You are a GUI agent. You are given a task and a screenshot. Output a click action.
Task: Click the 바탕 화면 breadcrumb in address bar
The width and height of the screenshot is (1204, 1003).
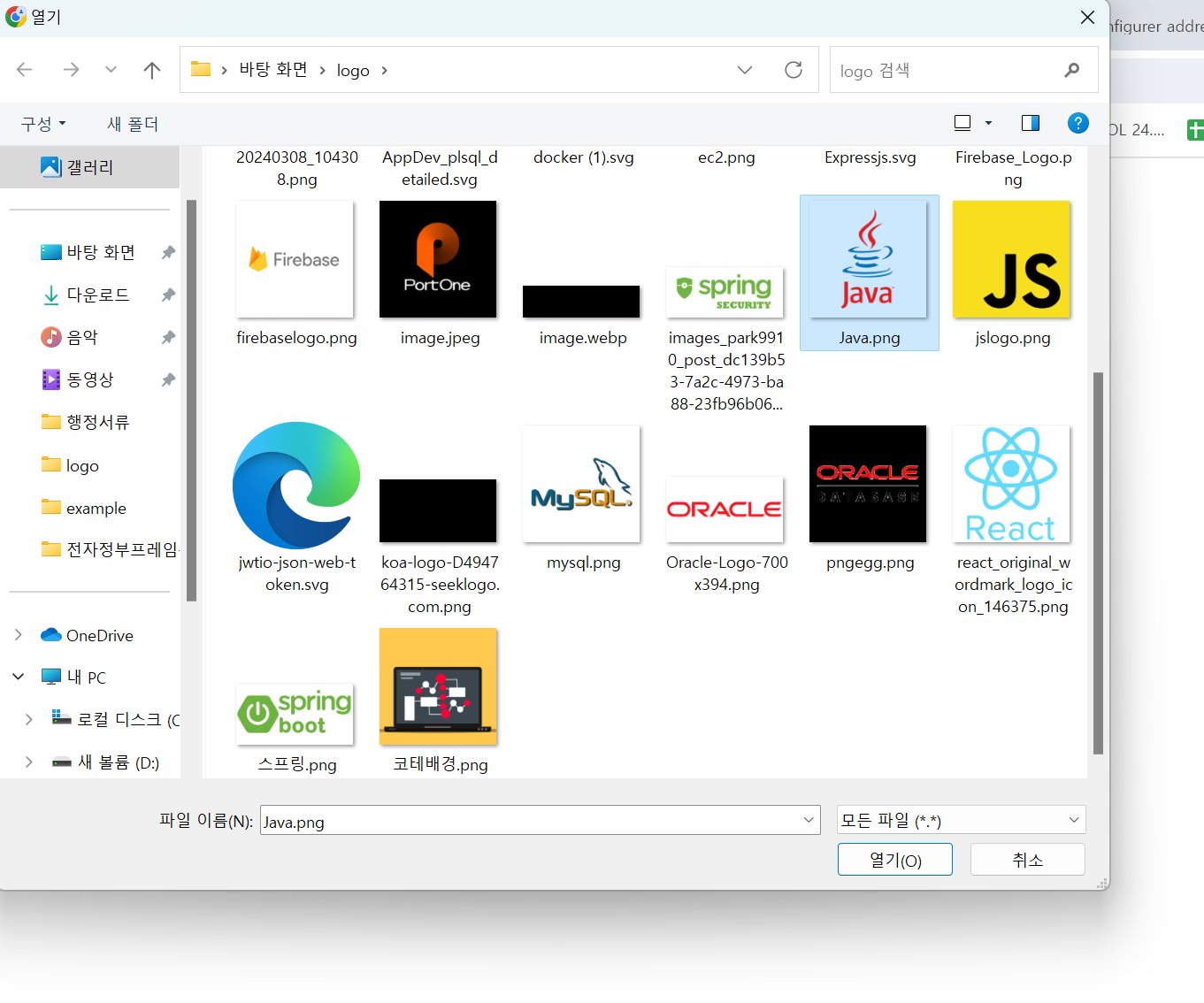[x=273, y=70]
